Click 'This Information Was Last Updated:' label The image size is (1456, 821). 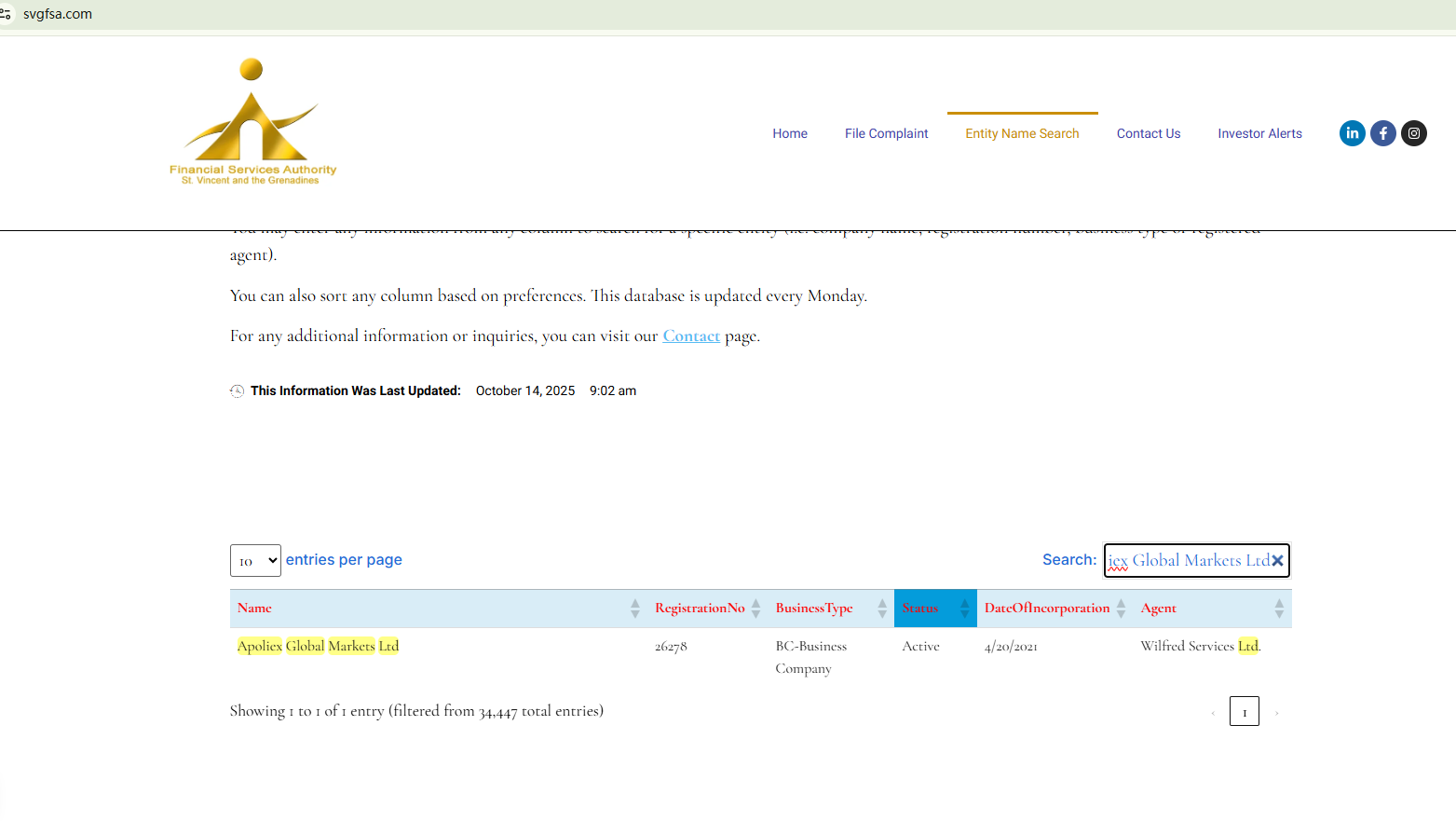pyautogui.click(x=356, y=390)
